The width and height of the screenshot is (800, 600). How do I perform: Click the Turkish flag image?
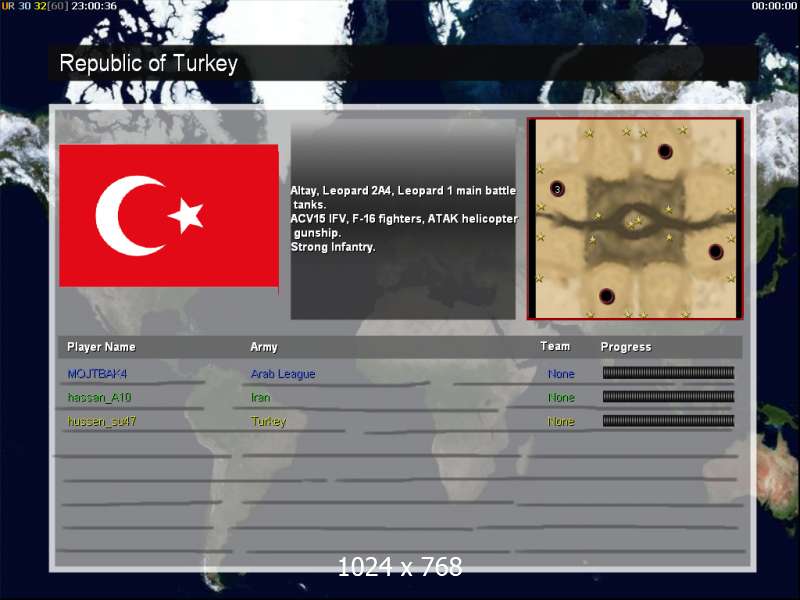[x=169, y=216]
